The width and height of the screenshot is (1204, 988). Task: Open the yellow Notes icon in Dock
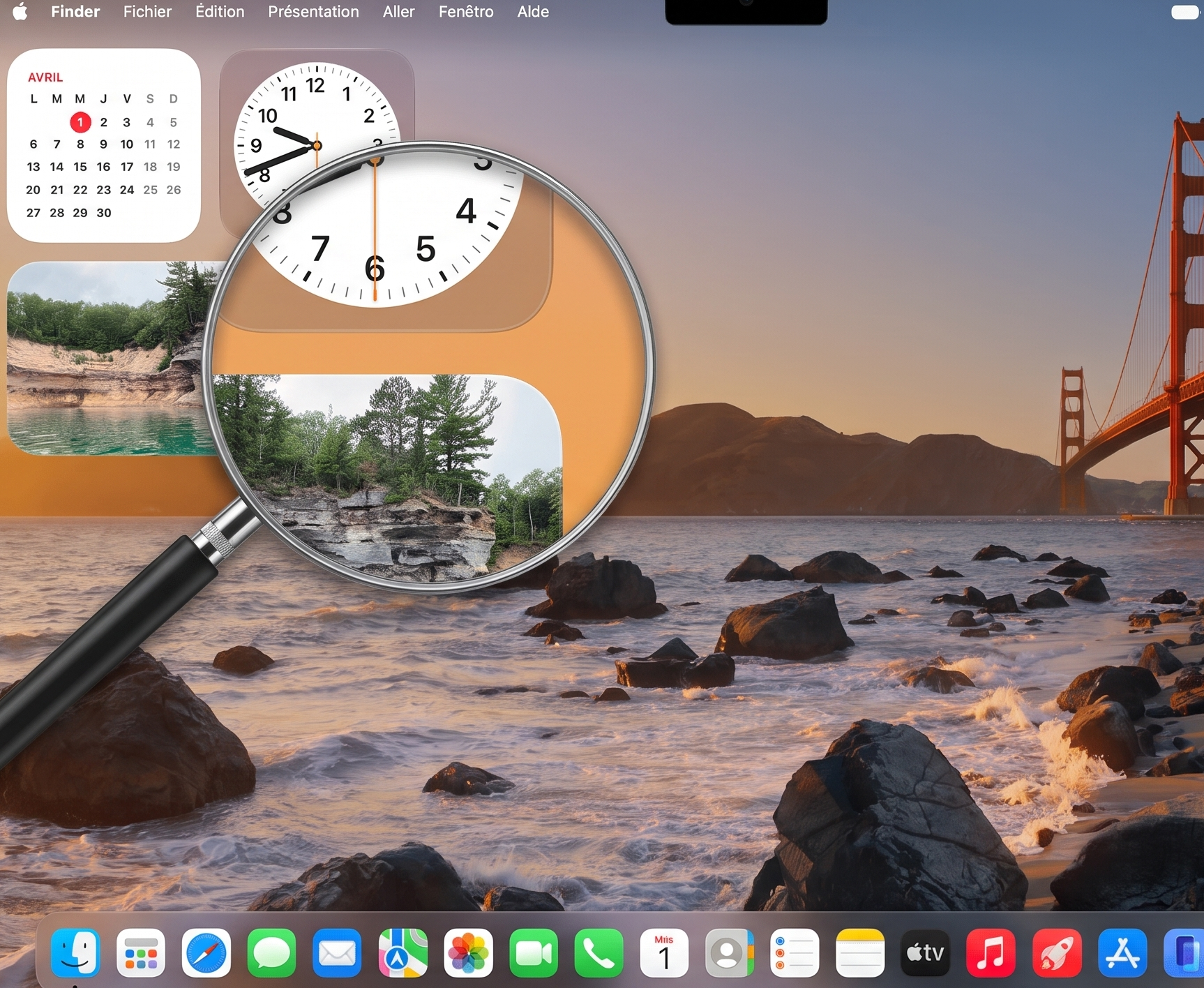[x=860, y=953]
